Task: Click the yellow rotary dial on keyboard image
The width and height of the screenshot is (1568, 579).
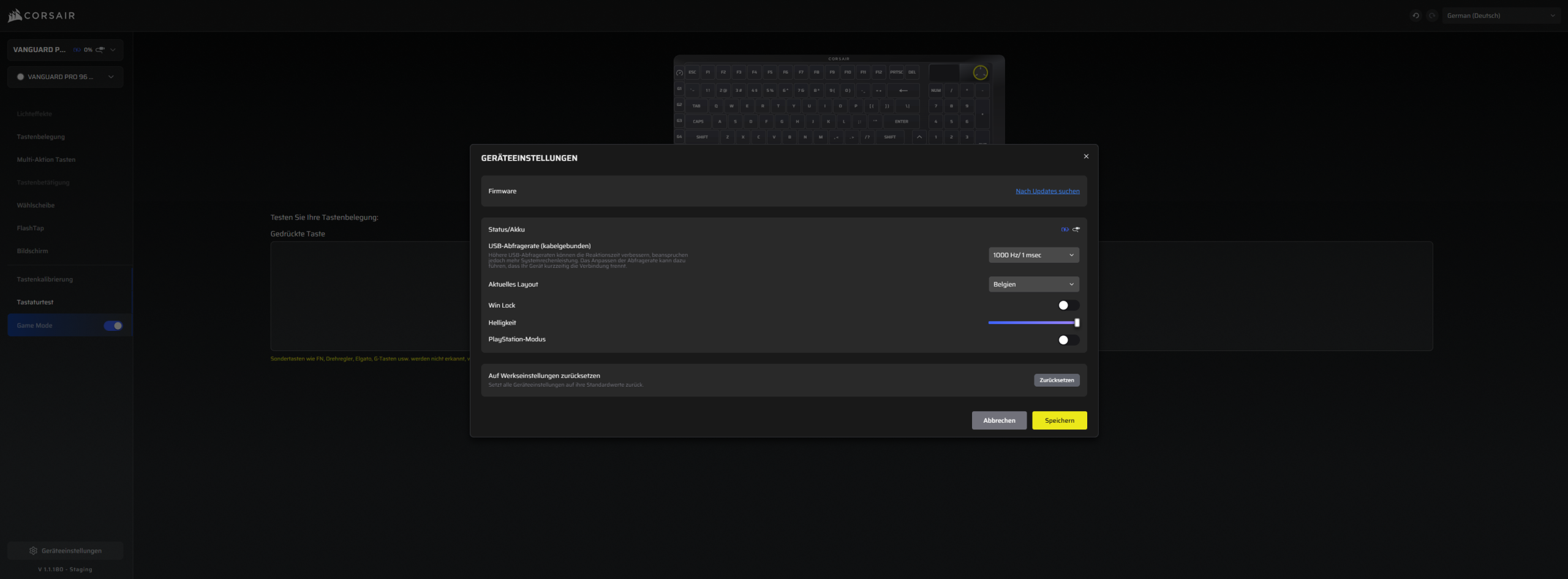Action: click(980, 73)
